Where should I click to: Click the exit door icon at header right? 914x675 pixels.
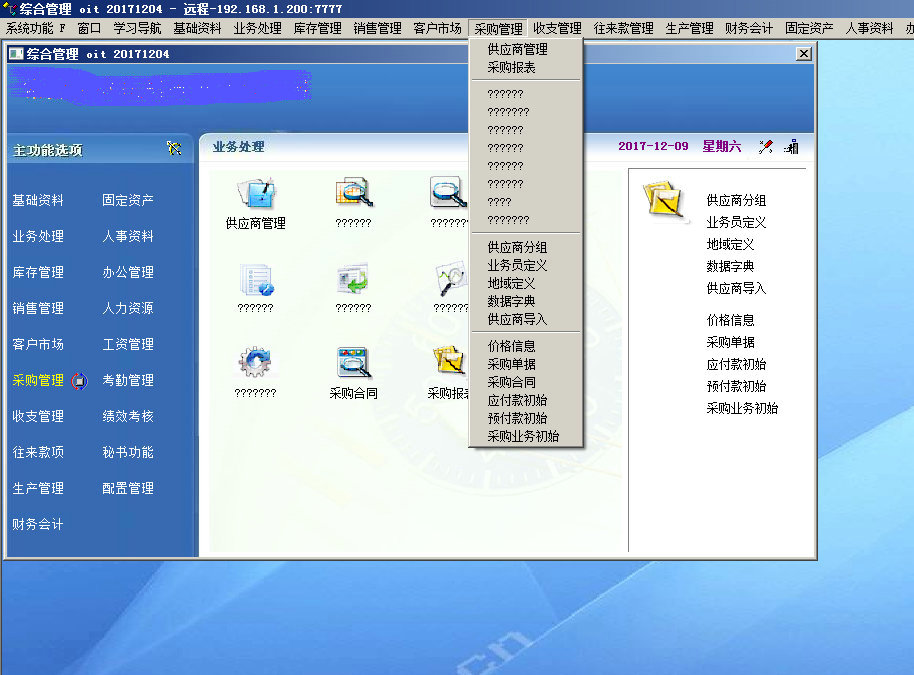click(791, 147)
